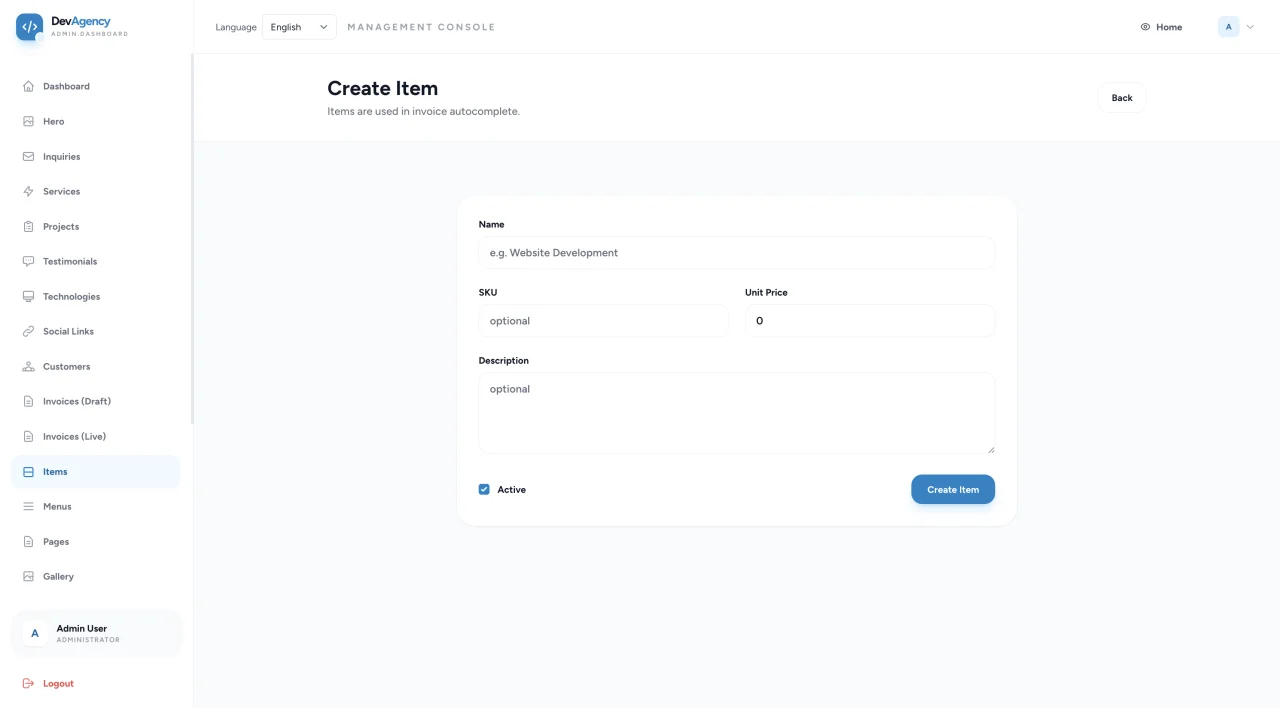Click "Items are used in invoice autocomplete." text

423,111
